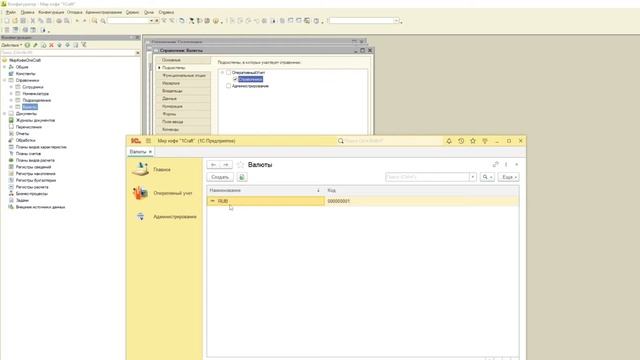Click the Undo arrow in Configurator toolbar
Screen dimensions: 640x360
coord(77,20)
